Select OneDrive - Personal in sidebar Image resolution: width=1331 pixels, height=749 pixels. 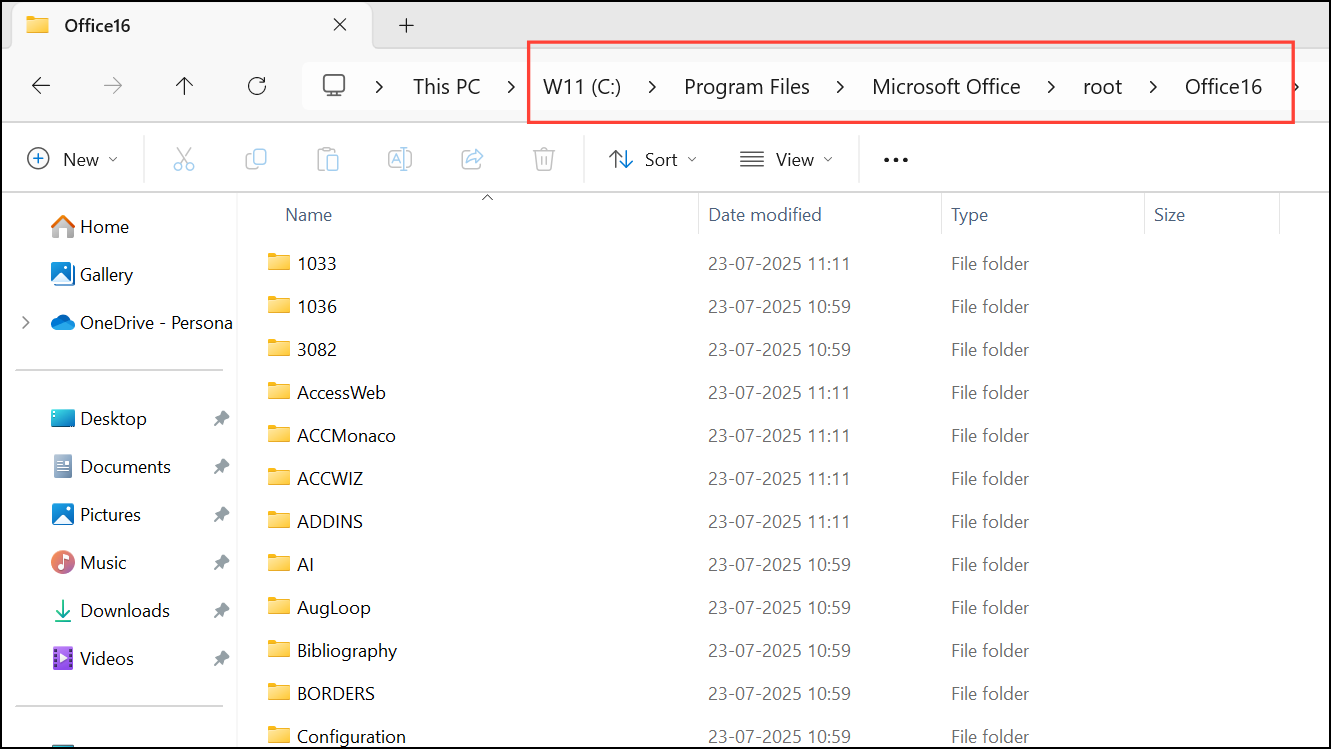click(x=142, y=322)
